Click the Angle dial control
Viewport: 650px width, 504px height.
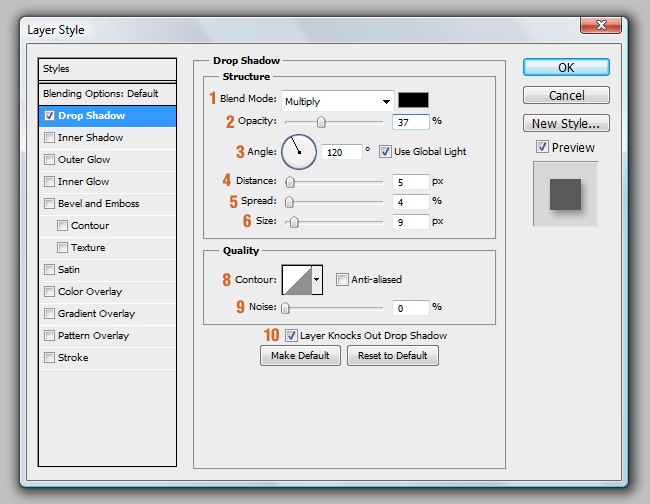click(x=299, y=152)
